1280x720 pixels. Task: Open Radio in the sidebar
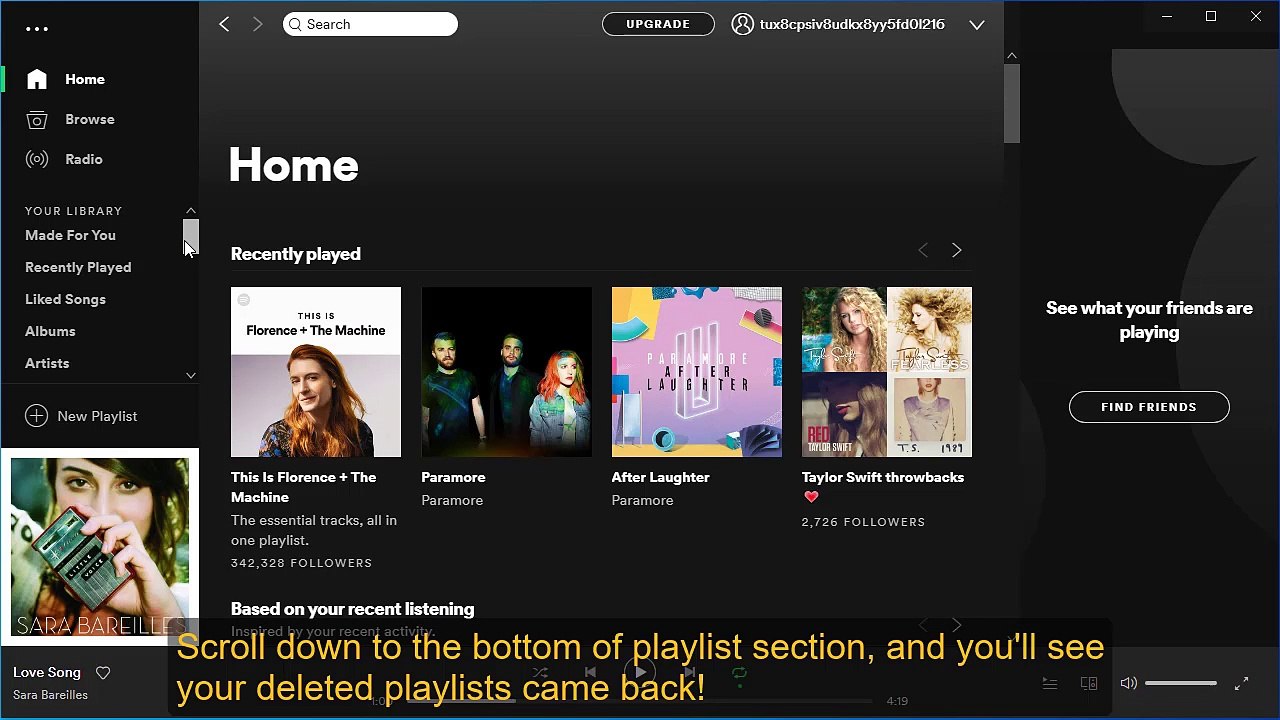[84, 159]
